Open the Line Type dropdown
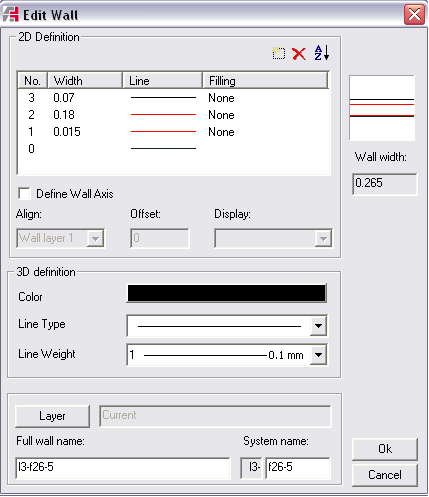This screenshot has width=429, height=497. (x=318, y=325)
